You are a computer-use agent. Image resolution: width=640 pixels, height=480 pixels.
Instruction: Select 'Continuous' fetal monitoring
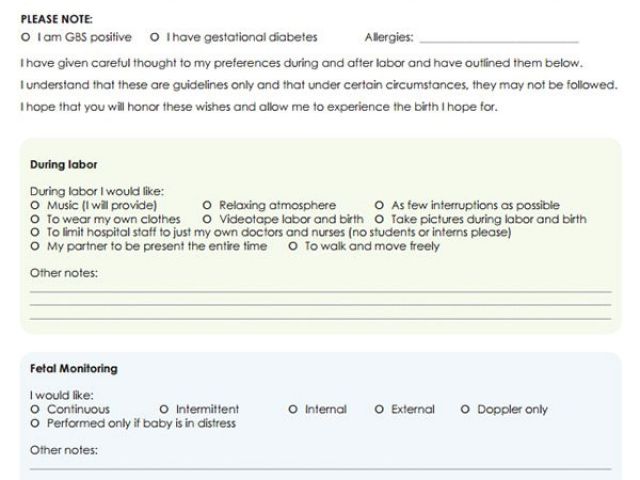click(x=36, y=409)
